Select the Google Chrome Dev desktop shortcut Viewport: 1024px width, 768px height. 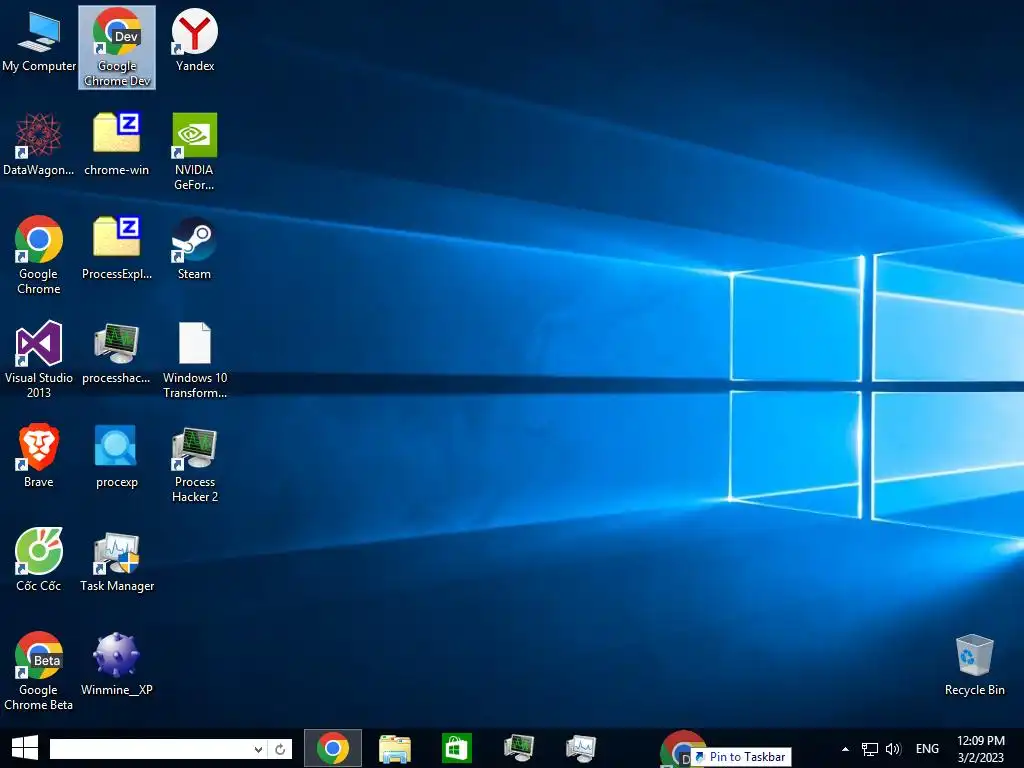[117, 47]
